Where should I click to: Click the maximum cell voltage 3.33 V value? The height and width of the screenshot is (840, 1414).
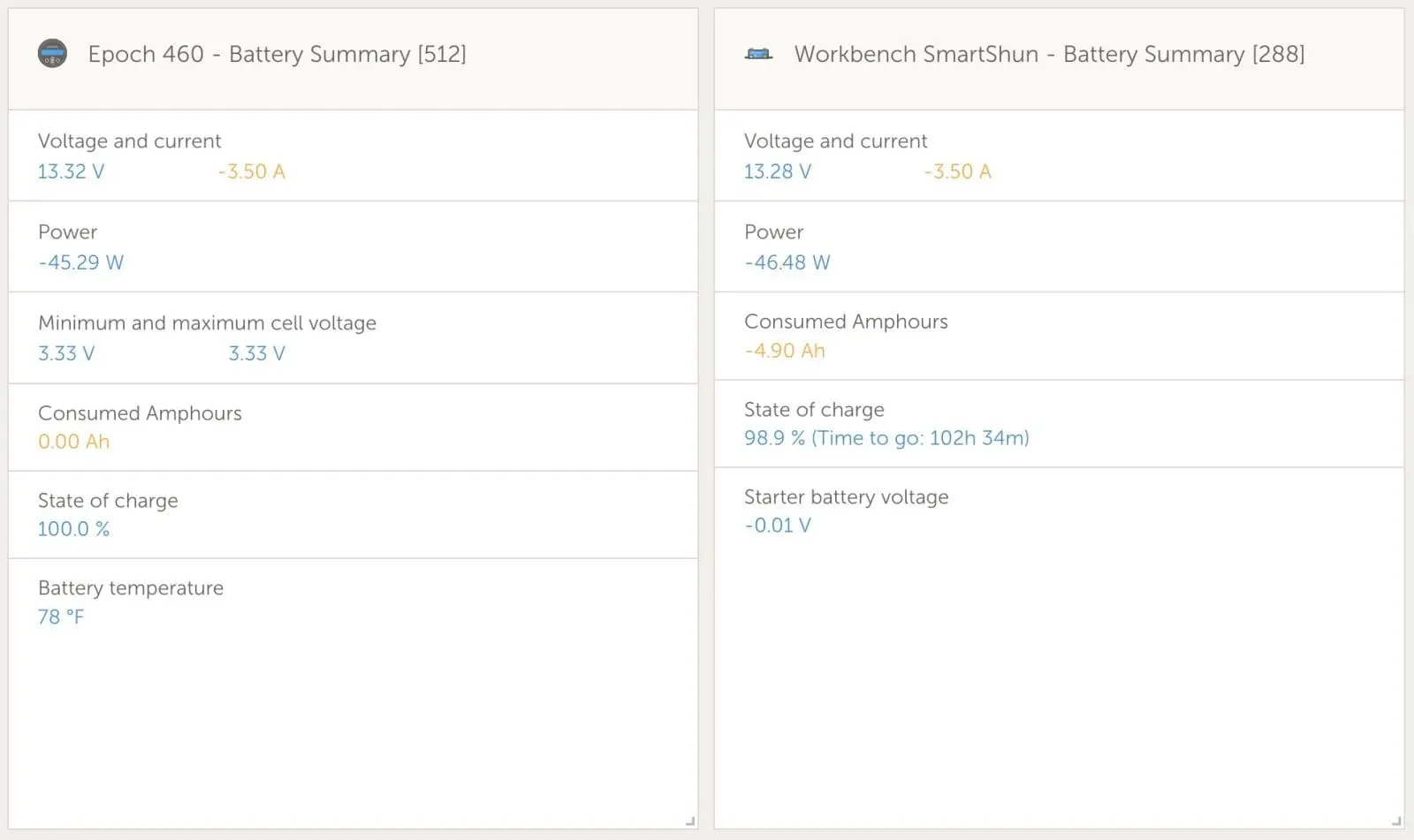(x=256, y=353)
